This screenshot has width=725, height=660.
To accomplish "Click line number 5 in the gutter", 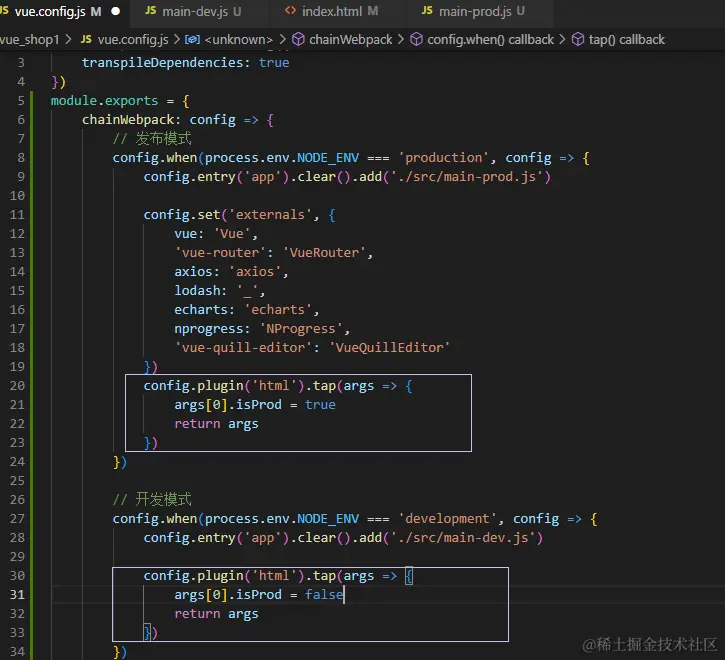I will click(x=21, y=101).
